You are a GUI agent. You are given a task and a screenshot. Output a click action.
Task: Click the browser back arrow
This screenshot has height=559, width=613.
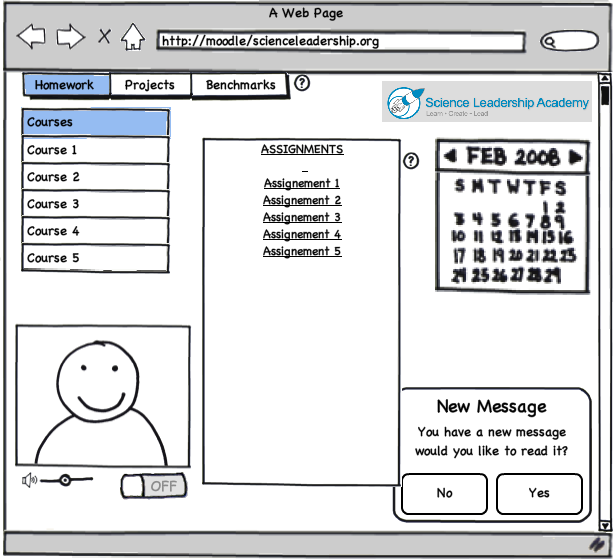pyautogui.click(x=31, y=38)
